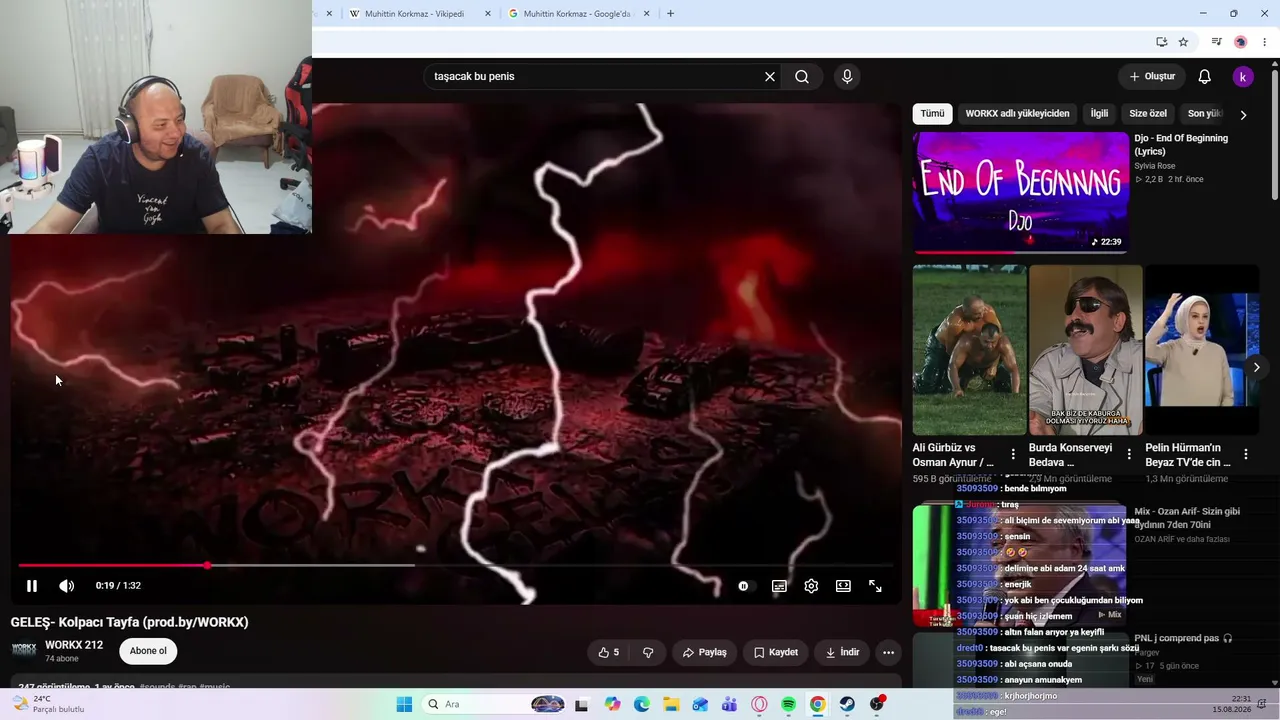Open the WORKX 212 channel avatar

(24, 650)
